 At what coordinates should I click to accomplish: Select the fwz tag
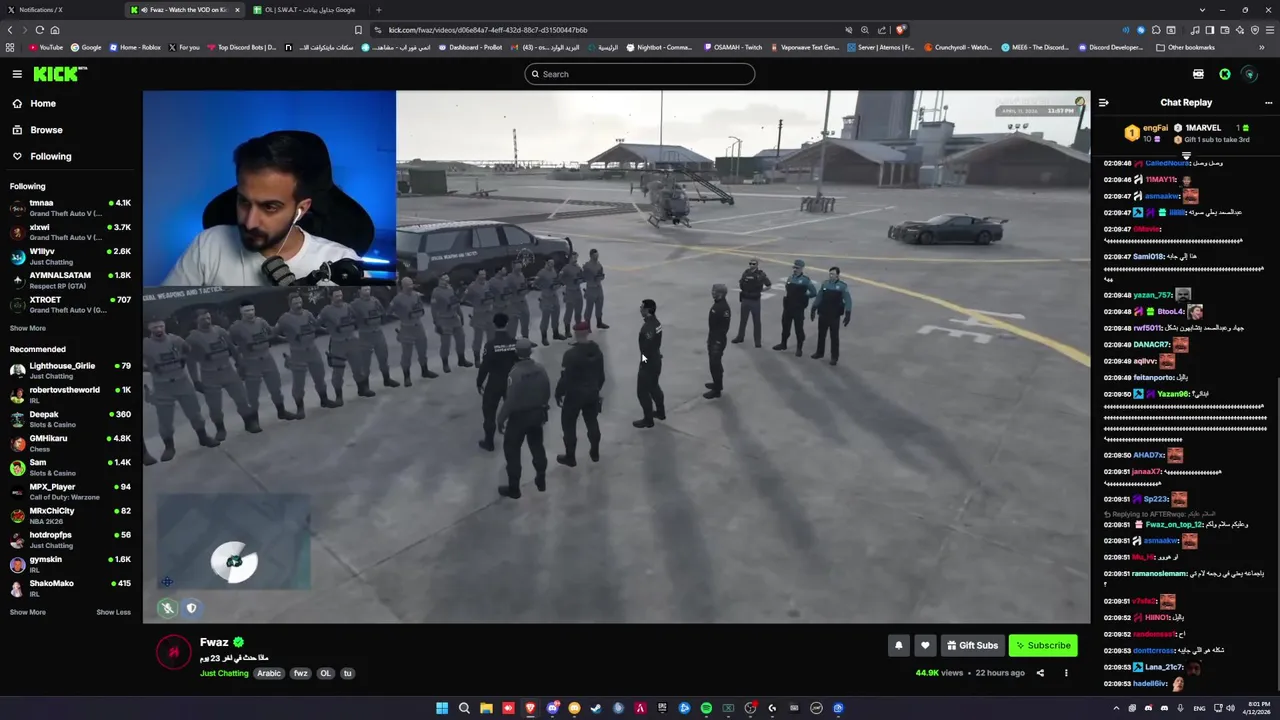pyautogui.click(x=300, y=673)
